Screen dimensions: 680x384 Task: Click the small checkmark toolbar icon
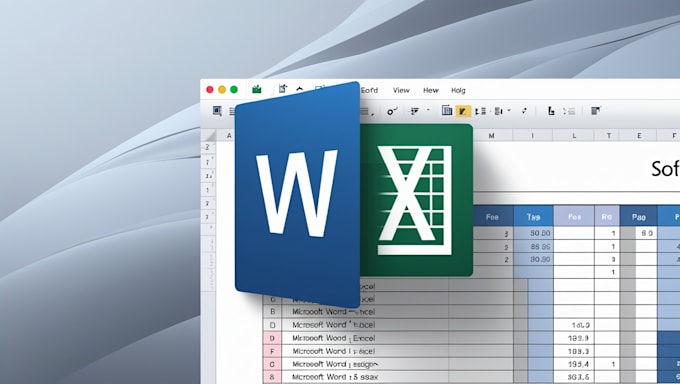[x=524, y=111]
